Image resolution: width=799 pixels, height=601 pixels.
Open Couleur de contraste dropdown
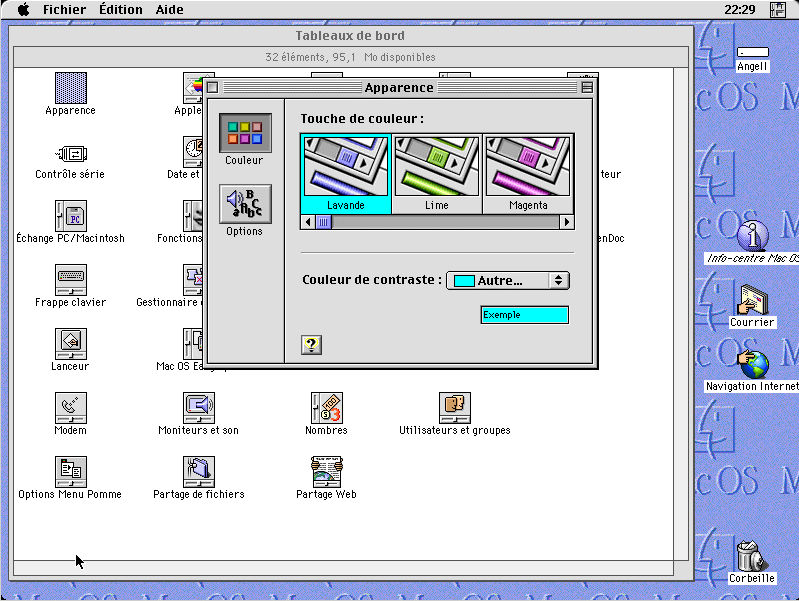click(x=508, y=281)
